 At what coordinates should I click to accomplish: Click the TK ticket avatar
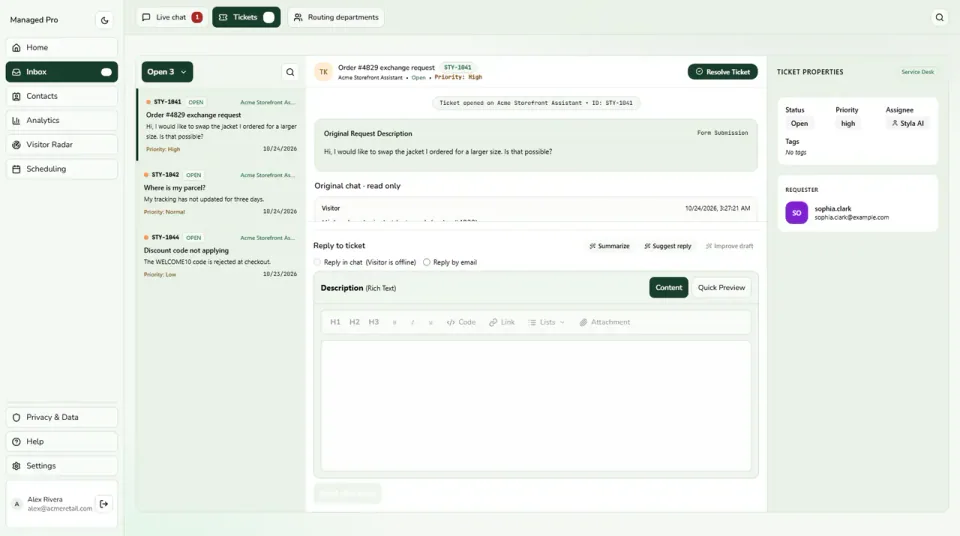pos(323,72)
